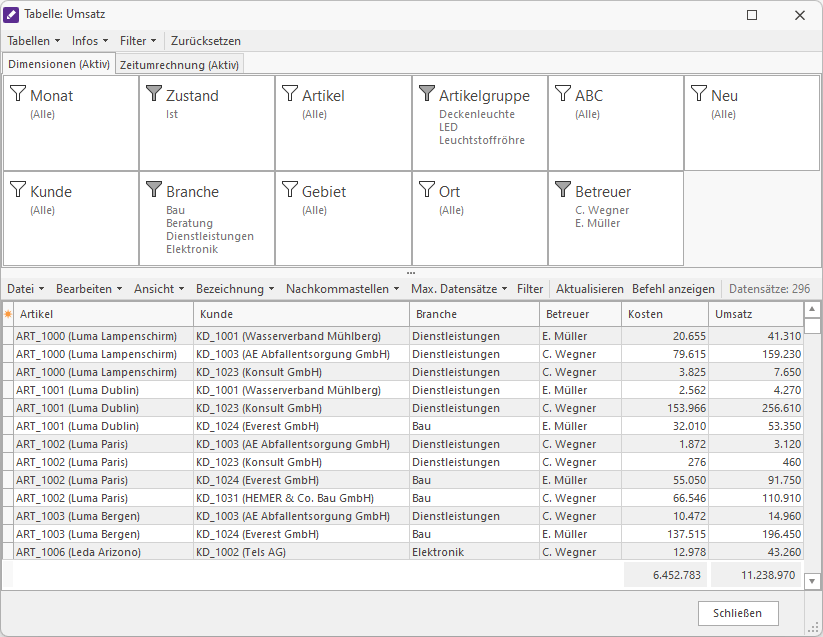
Task: Open the Tabellen dropdown menu
Action: click(x=33, y=41)
